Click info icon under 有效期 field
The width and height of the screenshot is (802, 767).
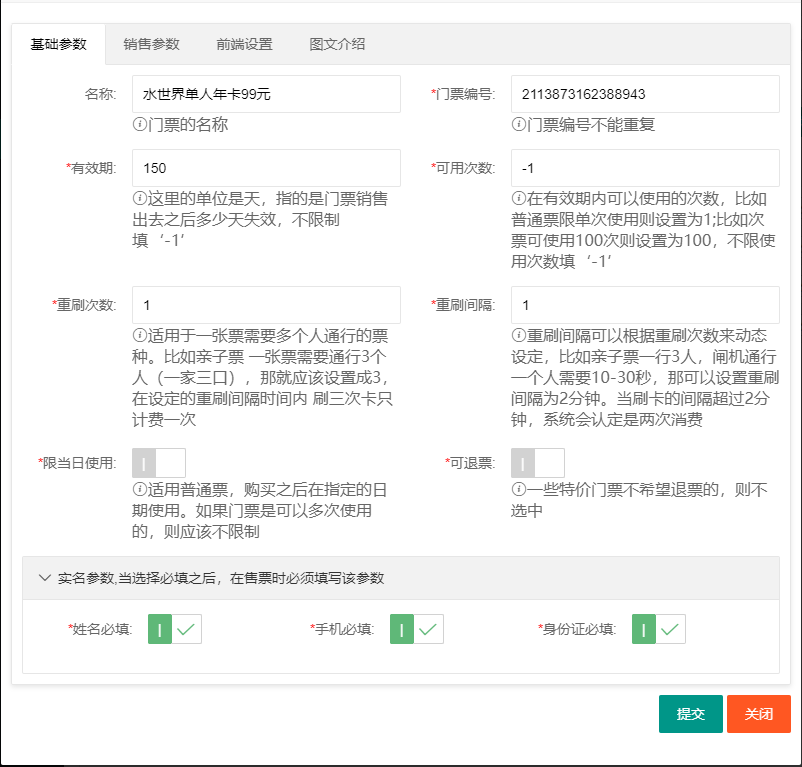[x=140, y=199]
